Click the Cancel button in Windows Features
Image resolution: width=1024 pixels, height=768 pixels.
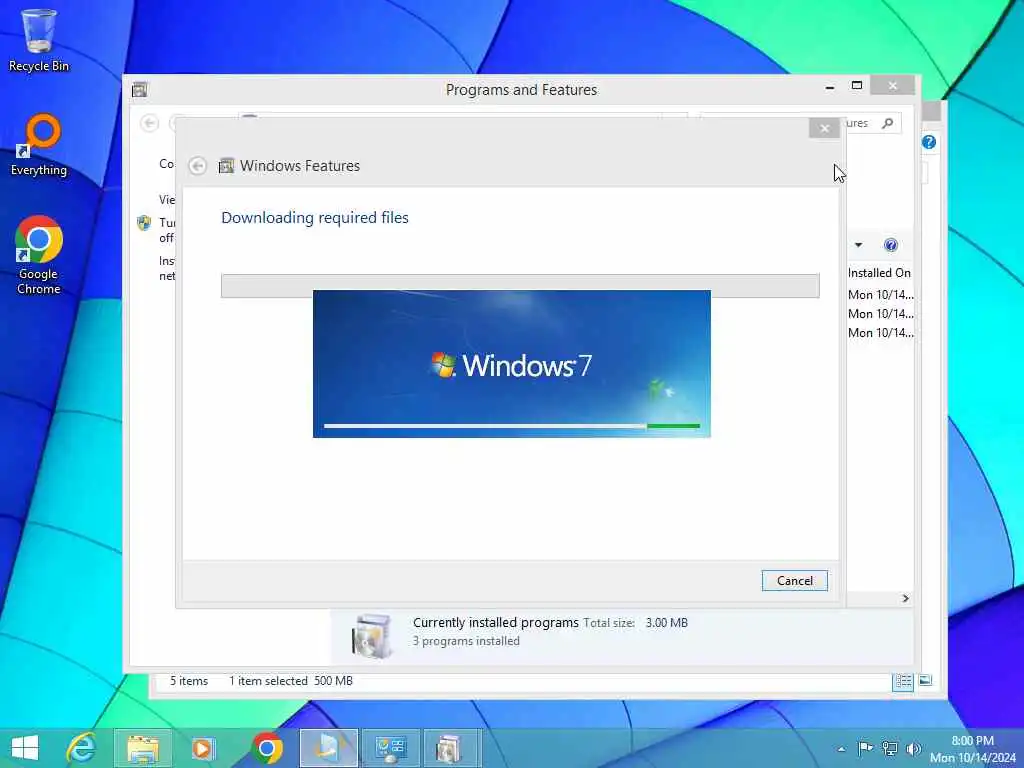[794, 581]
